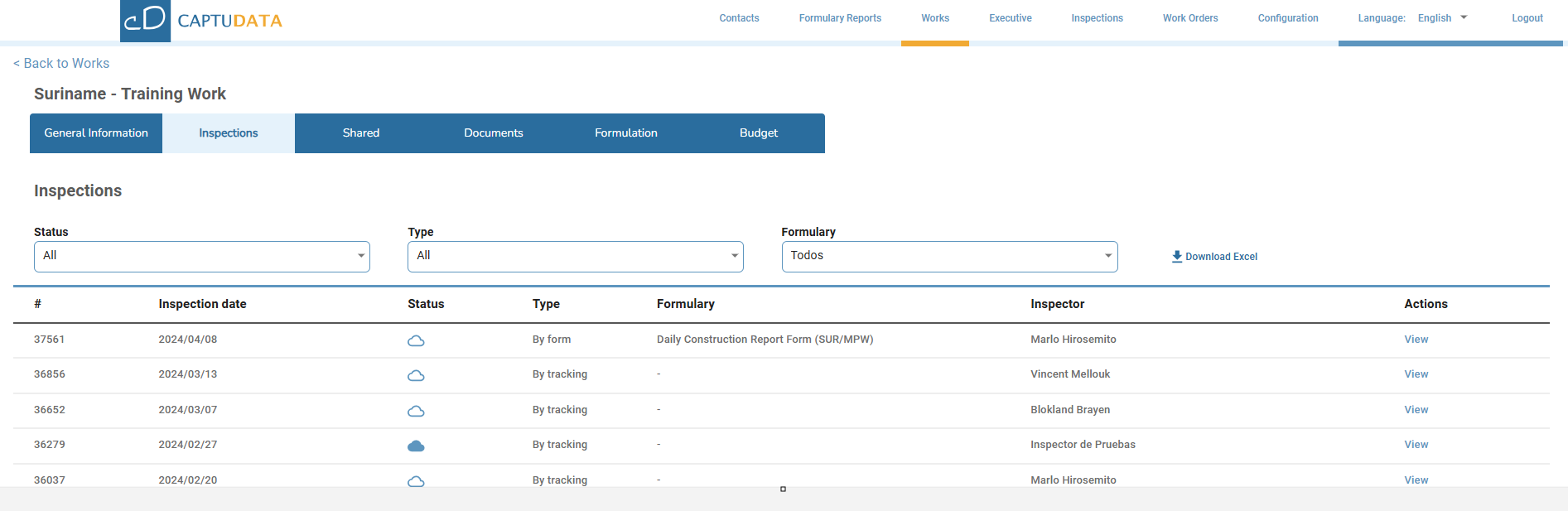Click cloud status icon for inspection 36652

[x=416, y=411]
